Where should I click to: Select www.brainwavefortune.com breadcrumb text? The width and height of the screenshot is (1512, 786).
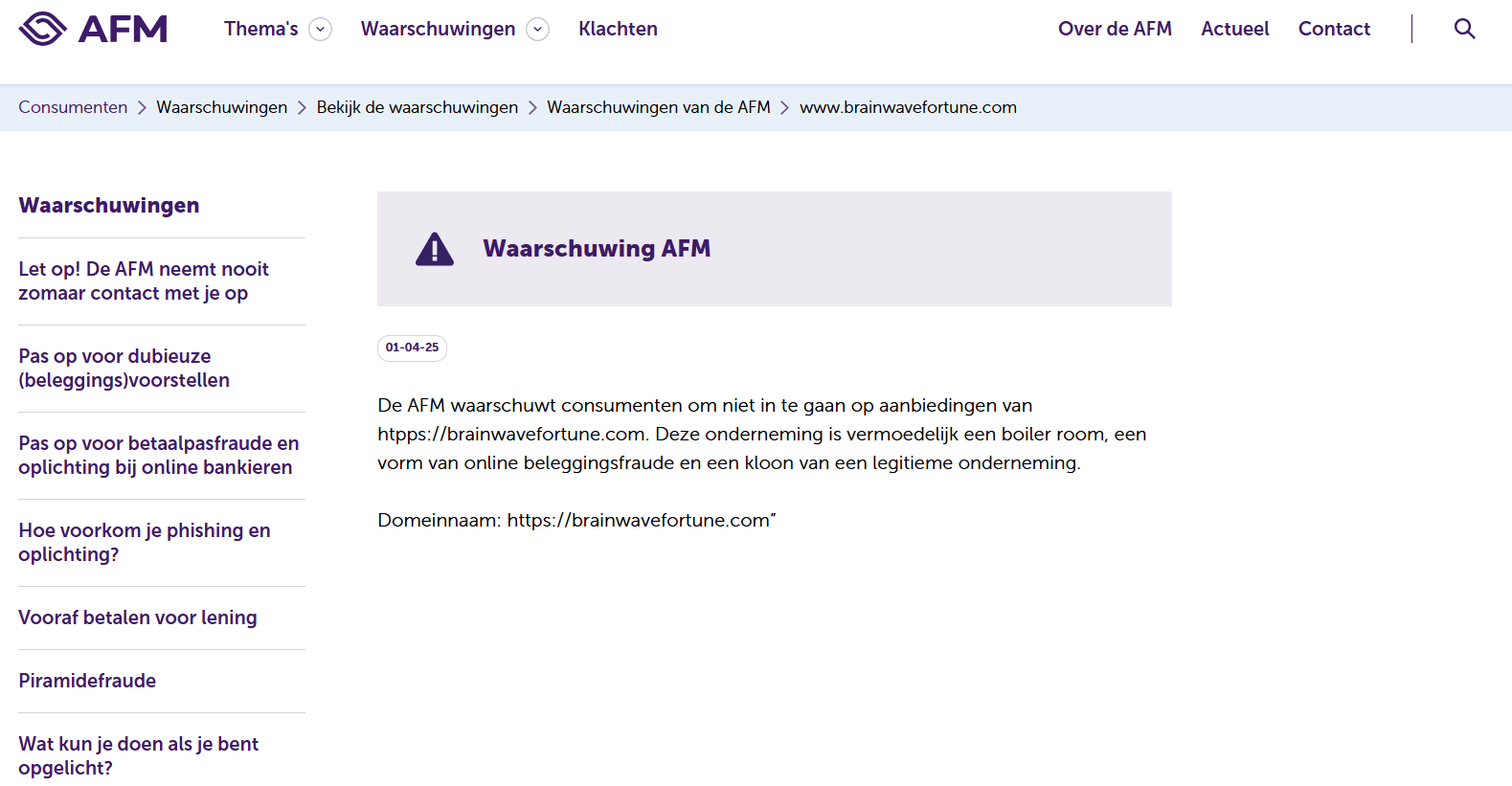[908, 107]
